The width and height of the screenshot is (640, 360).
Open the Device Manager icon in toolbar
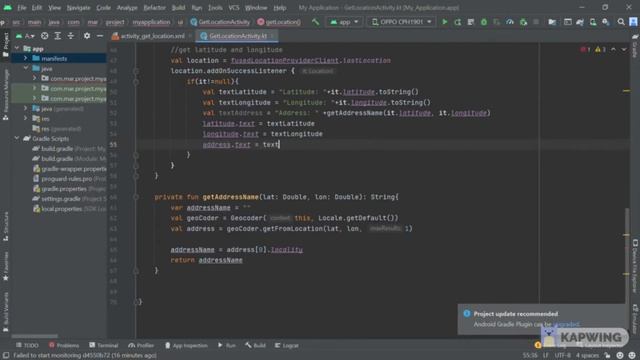point(593,22)
